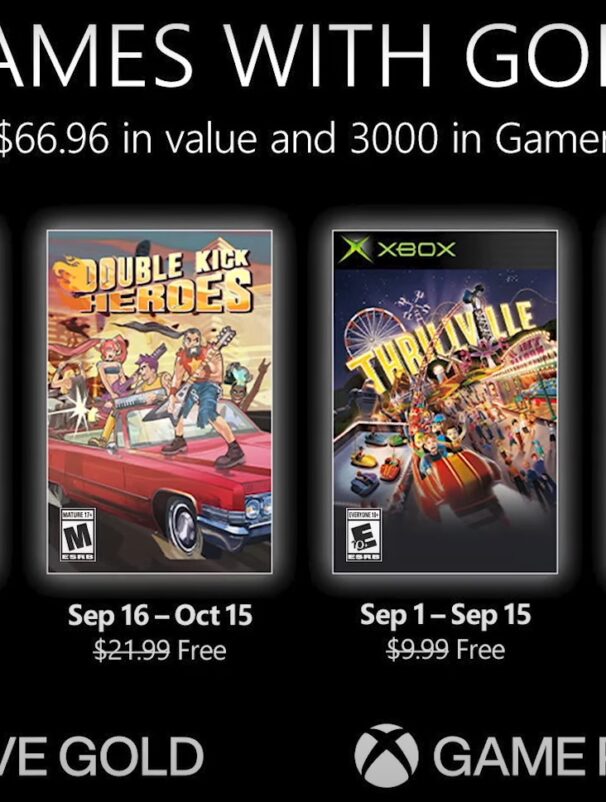Click the red car on Double Kick Heroes

(150, 490)
